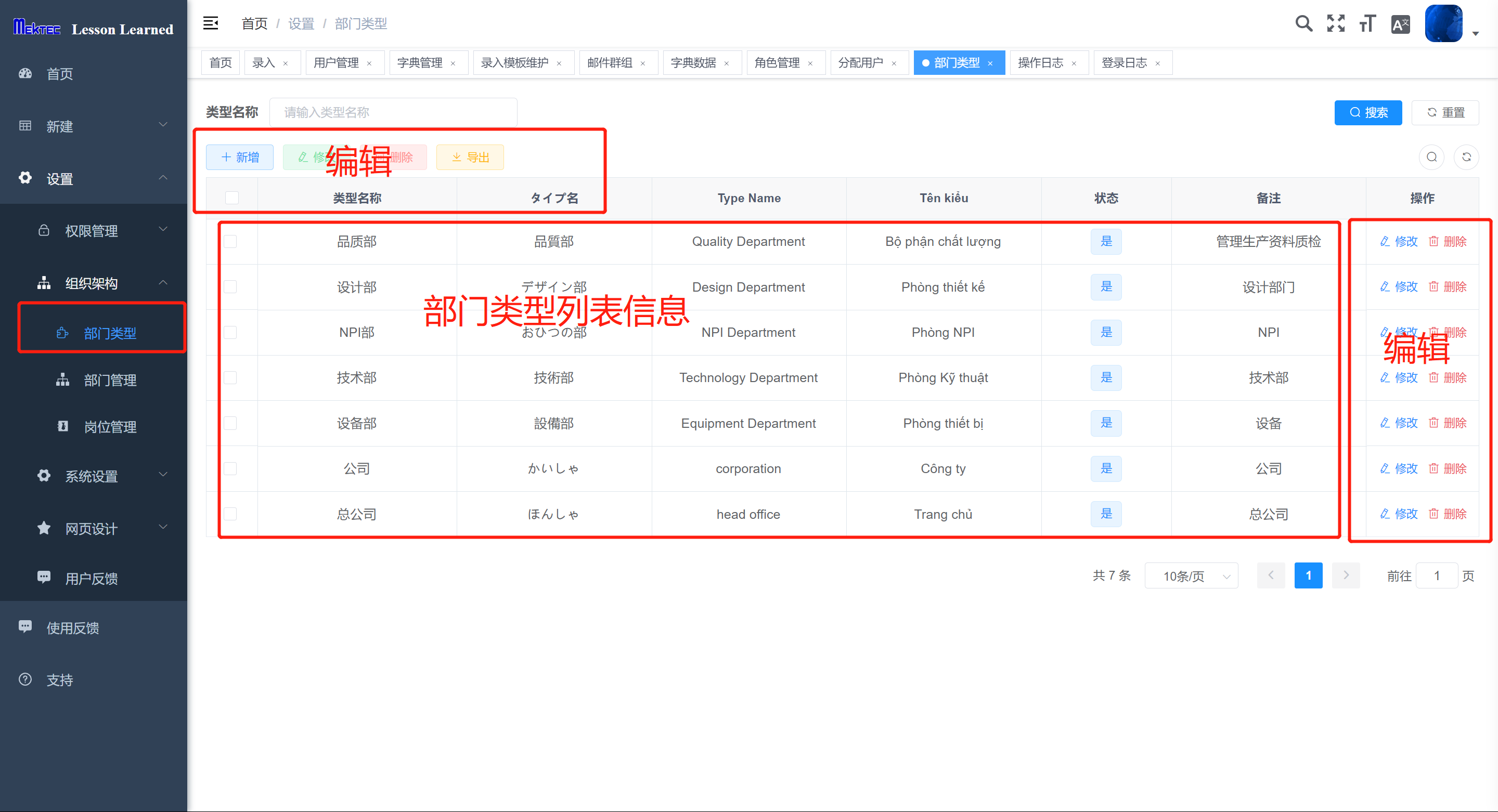Click the dashboard icon beside 首页 in sidebar
Viewport: 1498px width, 812px height.
click(x=25, y=73)
